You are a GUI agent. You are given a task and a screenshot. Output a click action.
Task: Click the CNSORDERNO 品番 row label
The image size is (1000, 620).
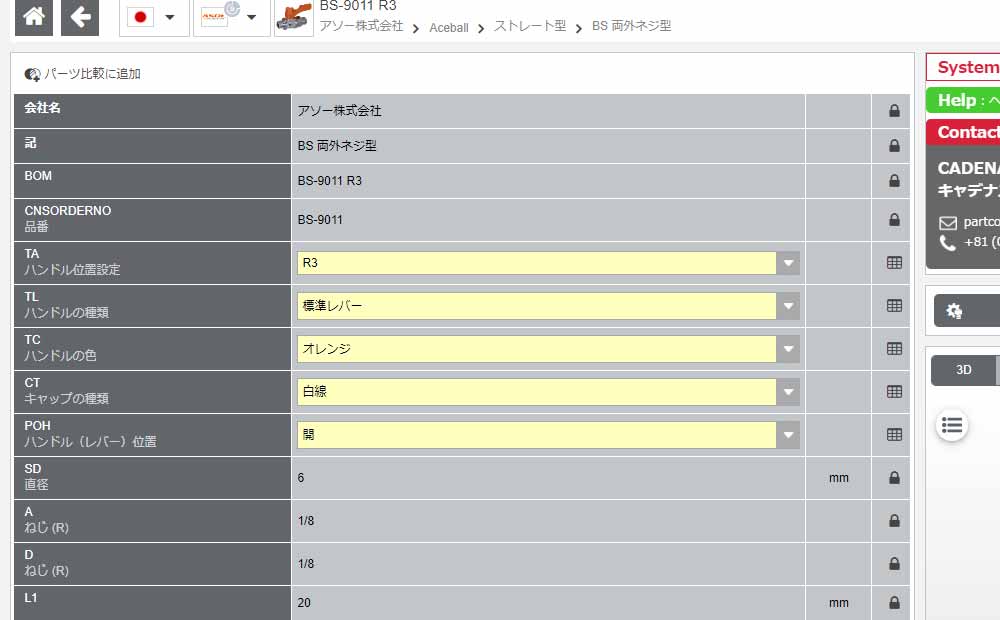pyautogui.click(x=68, y=219)
